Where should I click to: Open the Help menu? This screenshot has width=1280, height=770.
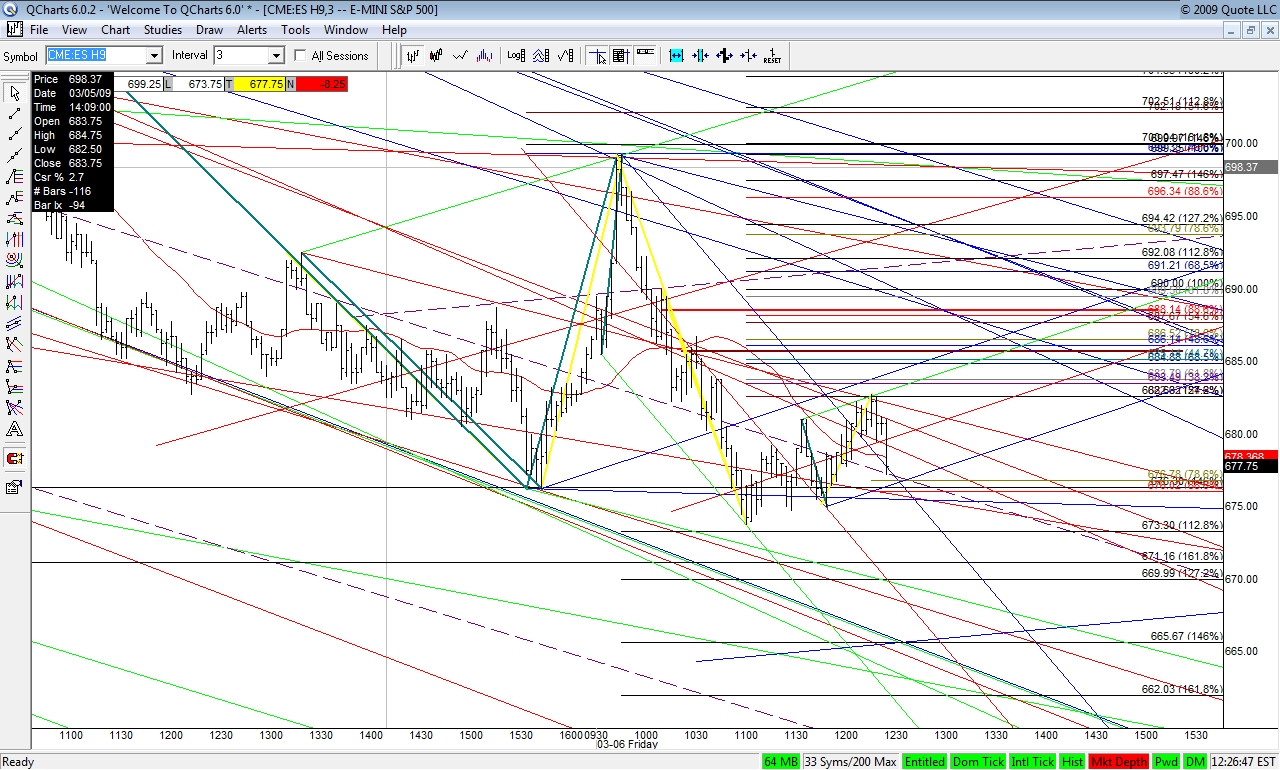pos(395,30)
